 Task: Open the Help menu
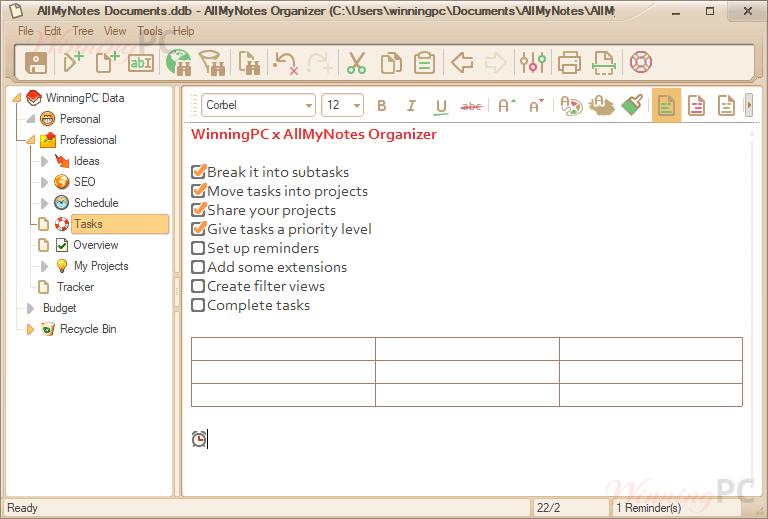(184, 31)
